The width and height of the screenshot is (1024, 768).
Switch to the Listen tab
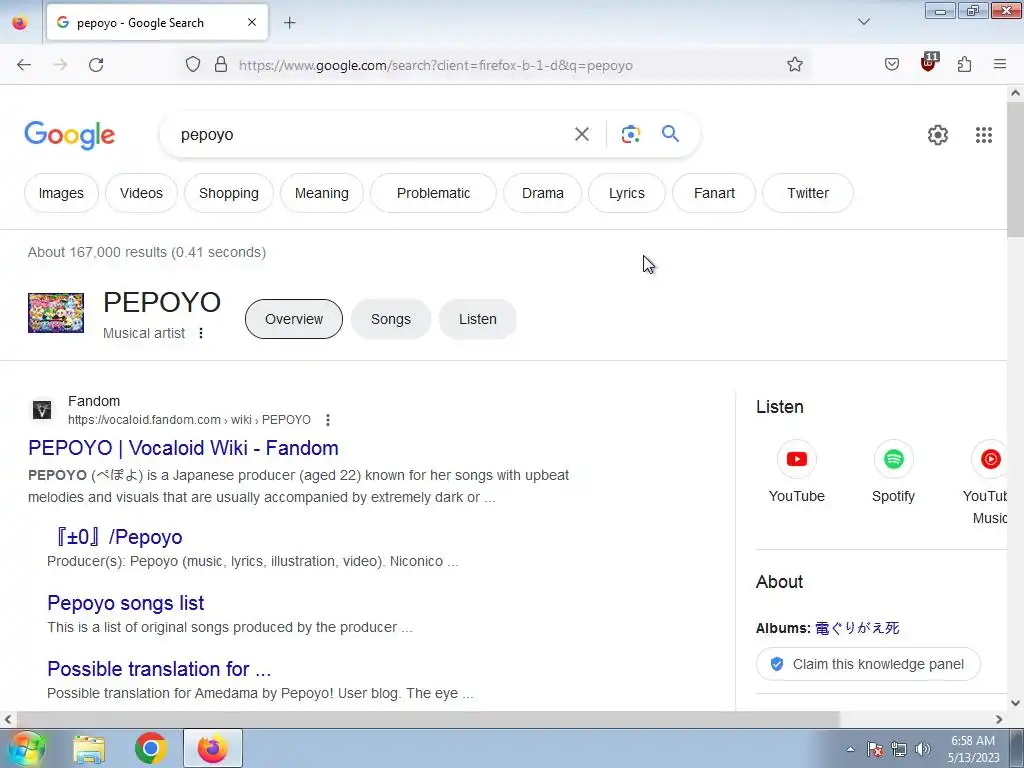[x=477, y=319]
